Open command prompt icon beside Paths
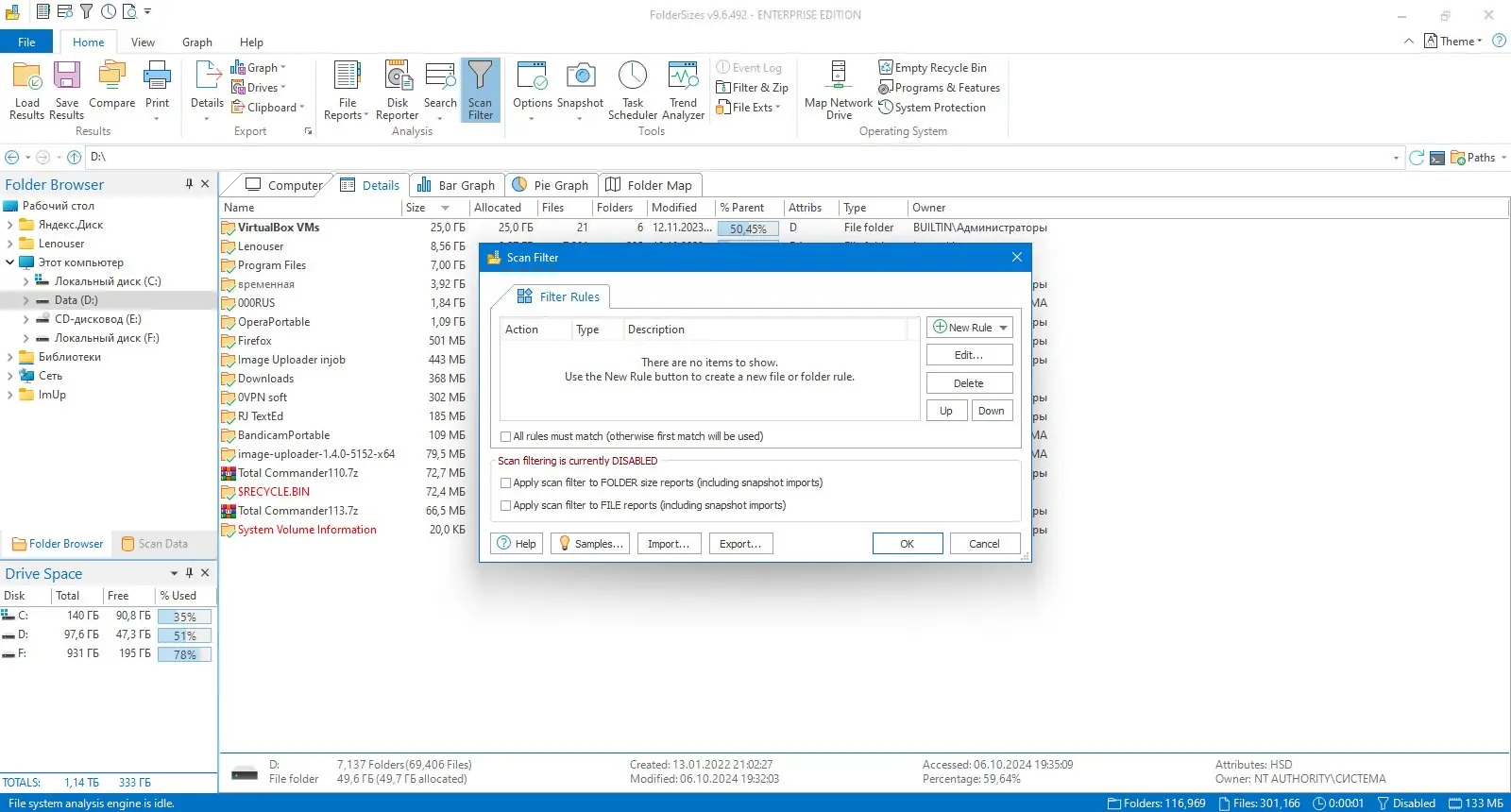This screenshot has height=812, width=1511. tap(1436, 158)
